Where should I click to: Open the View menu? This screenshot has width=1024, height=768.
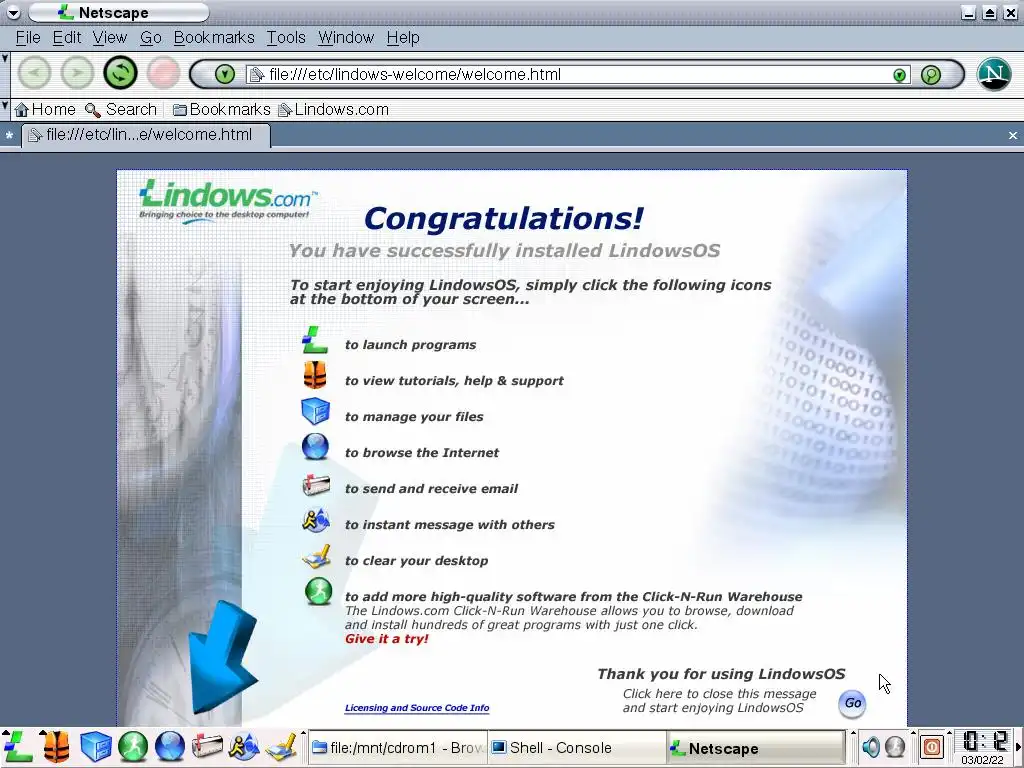click(109, 38)
